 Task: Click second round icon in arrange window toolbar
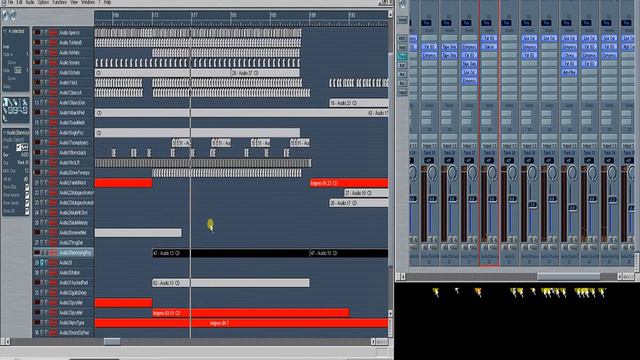tap(13, 16)
